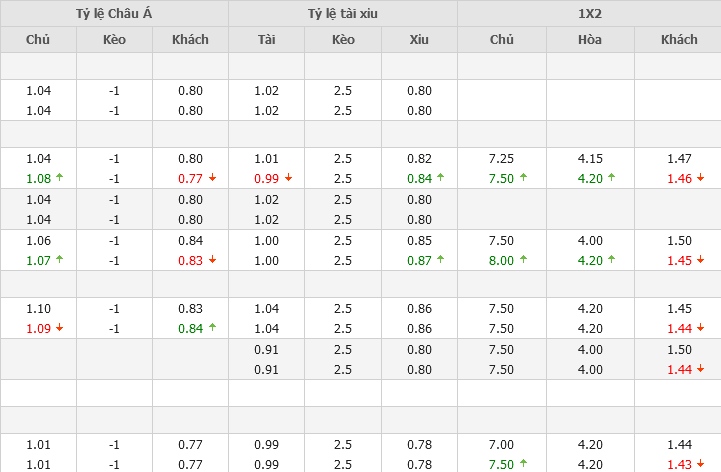Select the 1X2 header
The width and height of the screenshot is (721, 472).
[x=589, y=13]
